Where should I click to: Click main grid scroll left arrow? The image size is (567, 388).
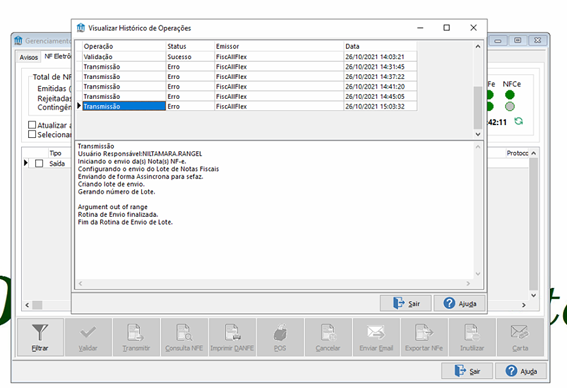click(x=27, y=305)
